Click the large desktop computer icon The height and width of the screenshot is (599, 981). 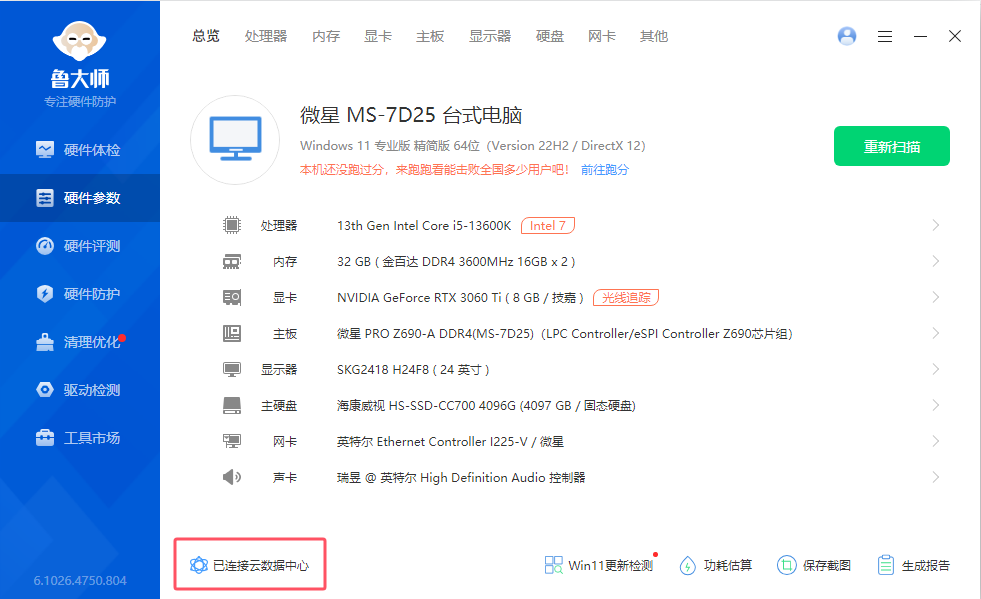point(235,140)
